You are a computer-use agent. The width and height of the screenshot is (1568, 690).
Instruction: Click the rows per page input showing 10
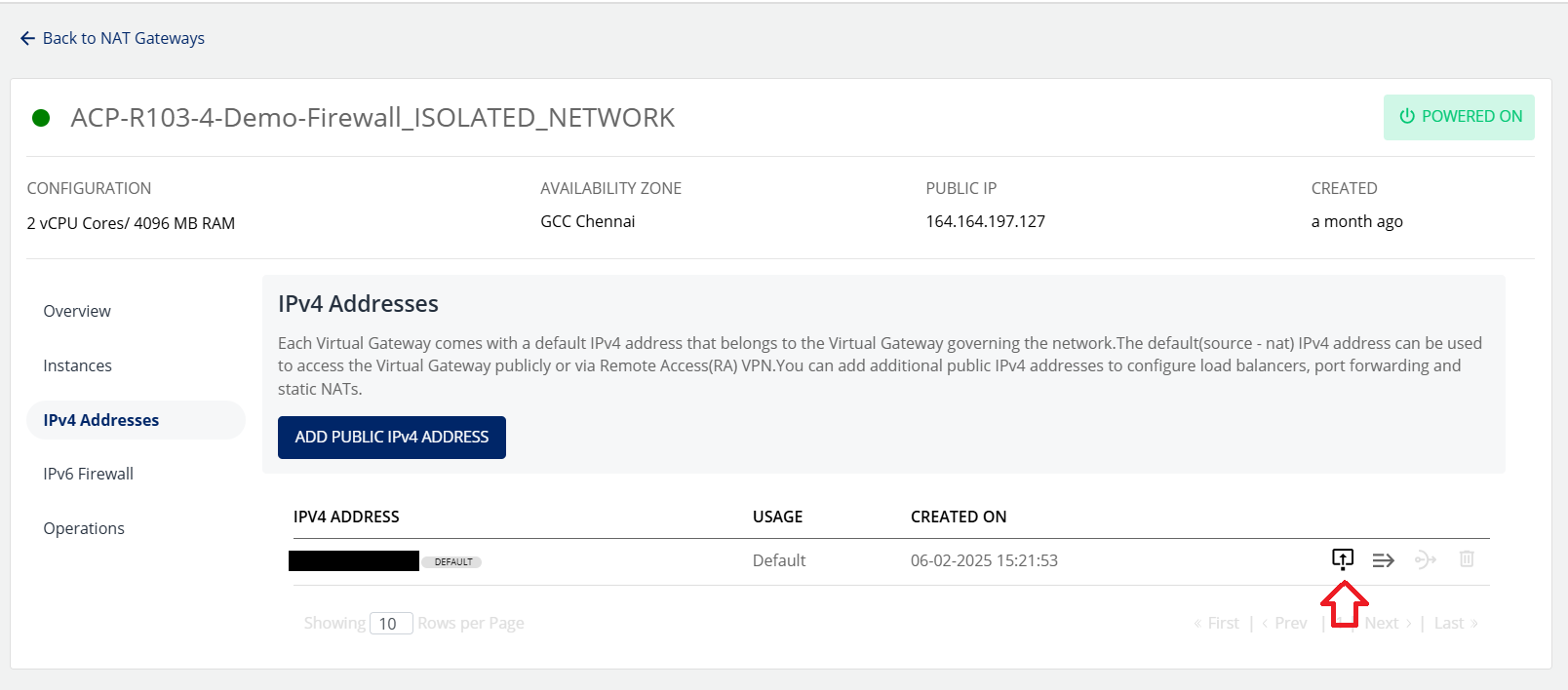pos(391,623)
